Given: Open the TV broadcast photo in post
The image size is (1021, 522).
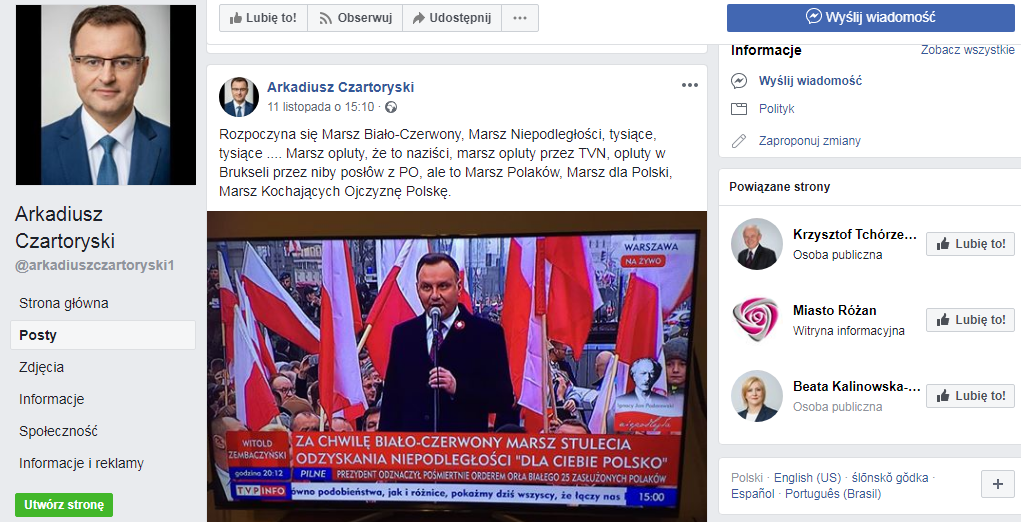Looking at the screenshot, I should pos(457,366).
